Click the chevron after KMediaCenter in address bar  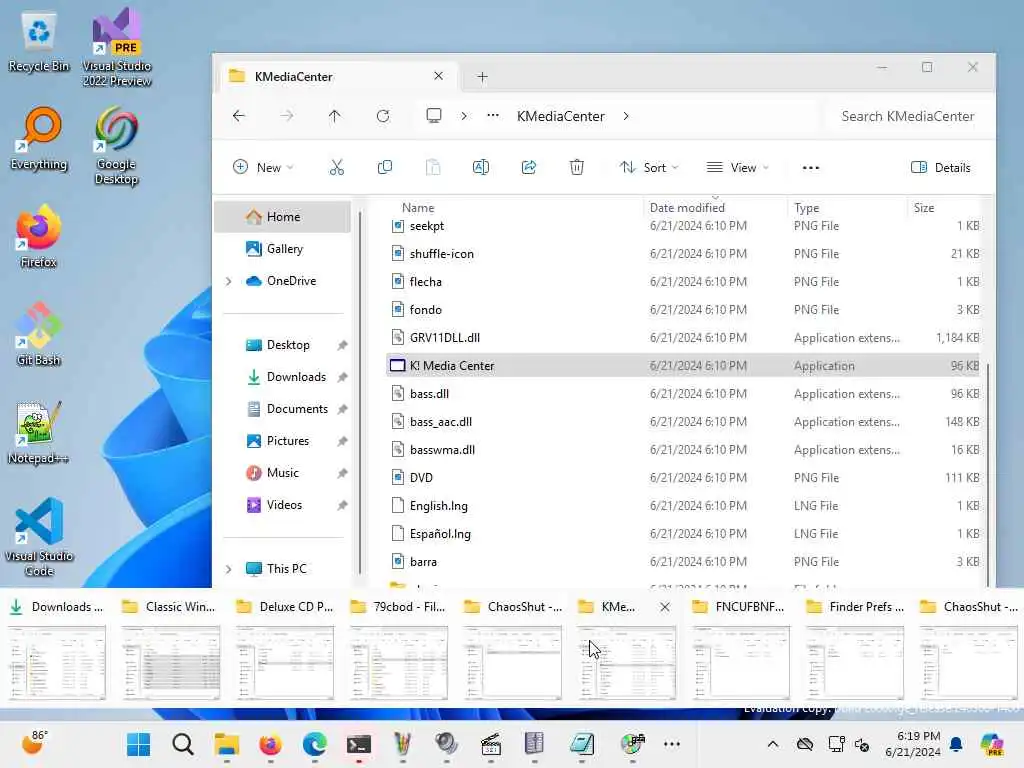click(626, 116)
